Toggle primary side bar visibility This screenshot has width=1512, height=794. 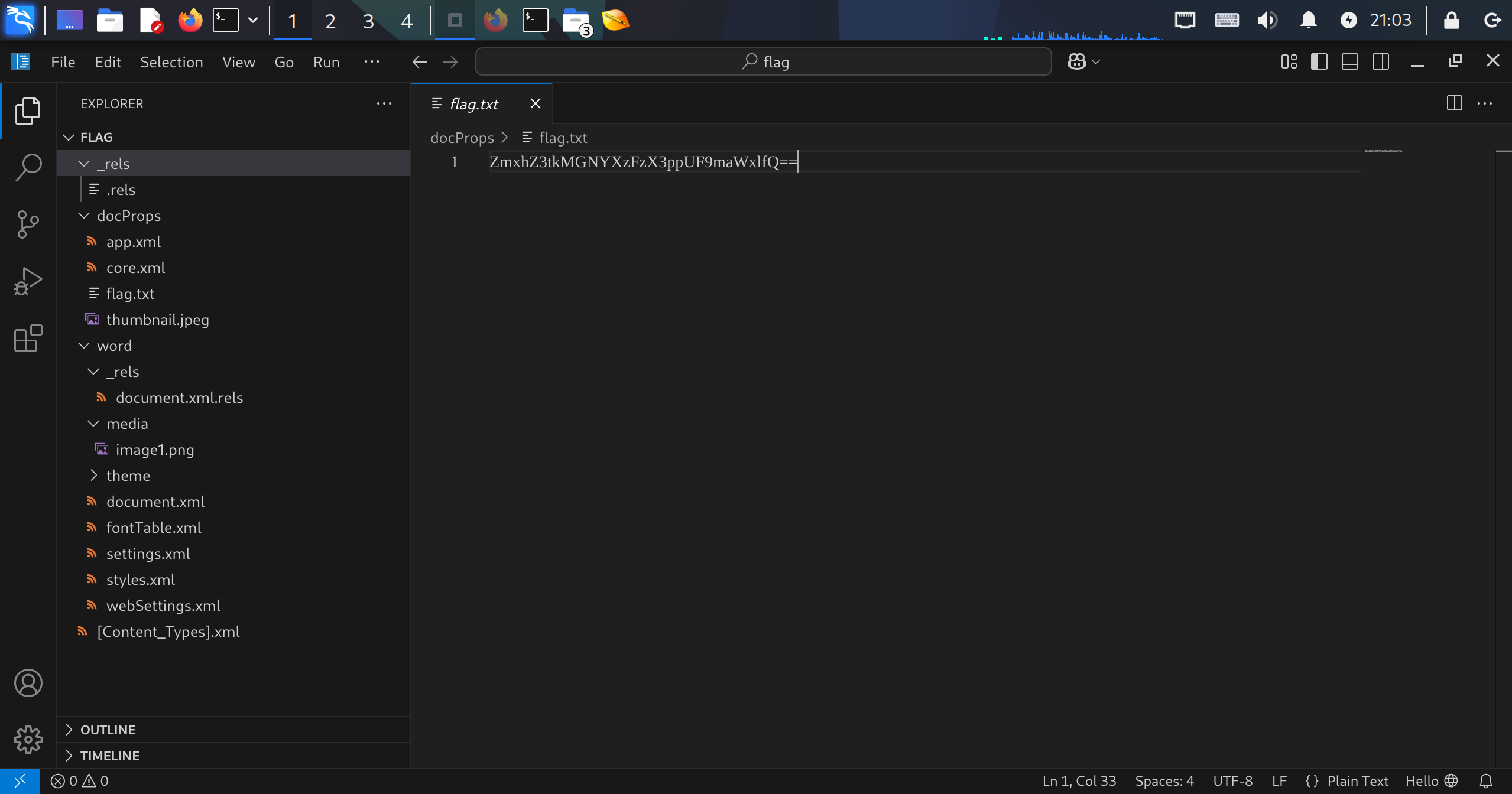[x=1319, y=61]
